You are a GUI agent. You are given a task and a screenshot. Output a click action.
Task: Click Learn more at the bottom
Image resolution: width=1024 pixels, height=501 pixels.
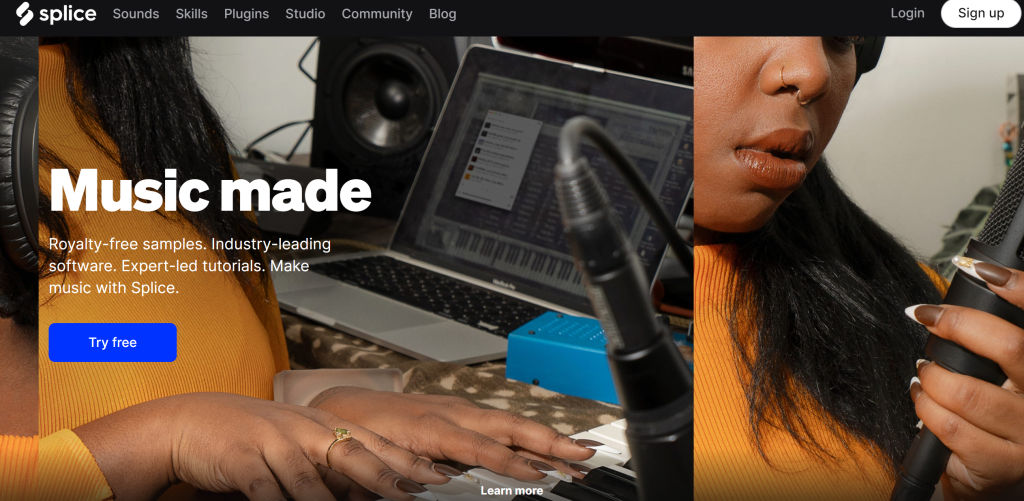[x=511, y=491]
